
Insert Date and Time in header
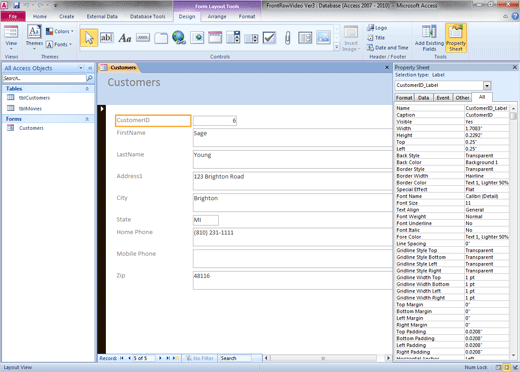point(388,48)
